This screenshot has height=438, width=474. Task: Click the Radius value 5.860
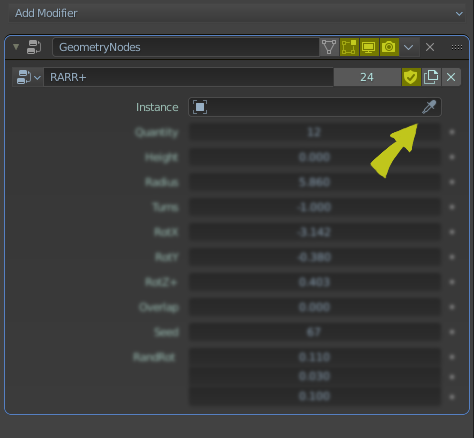[x=315, y=182]
